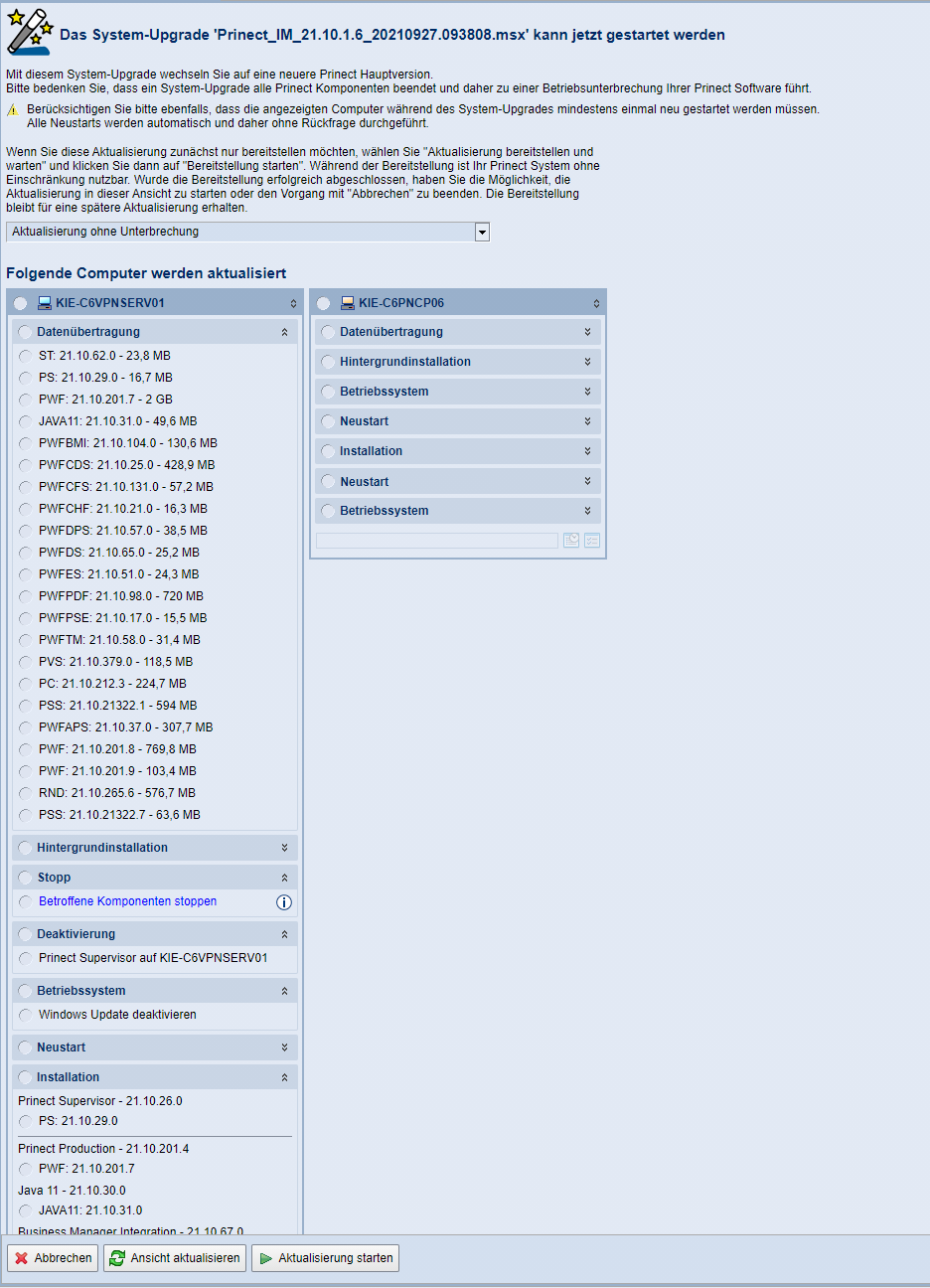
Task: Click status circle for PVS: 21.10.379.0 row
Action: pyautogui.click(x=26, y=662)
